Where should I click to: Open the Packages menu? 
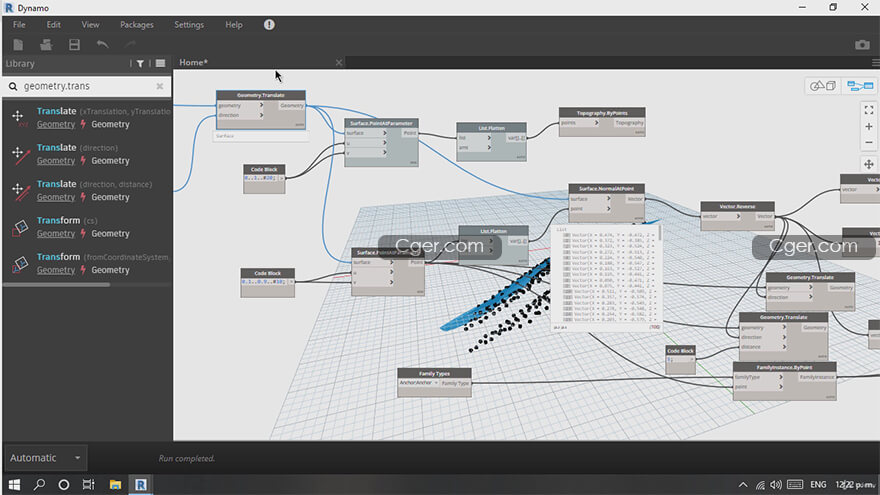(x=137, y=24)
